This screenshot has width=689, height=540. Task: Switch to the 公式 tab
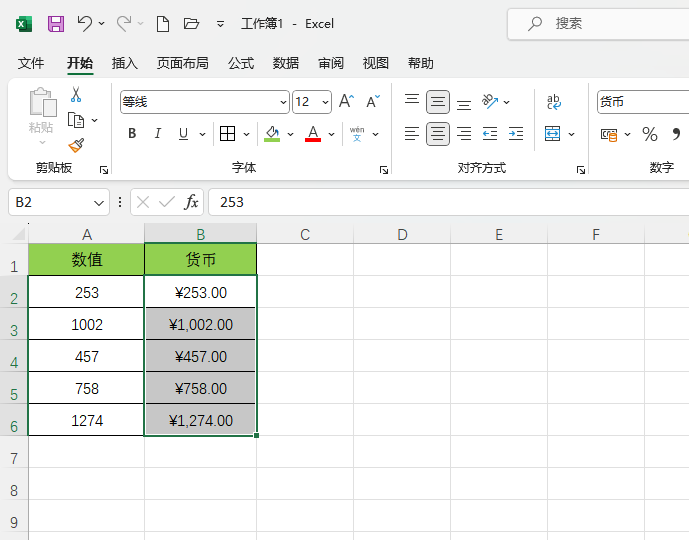coord(241,63)
